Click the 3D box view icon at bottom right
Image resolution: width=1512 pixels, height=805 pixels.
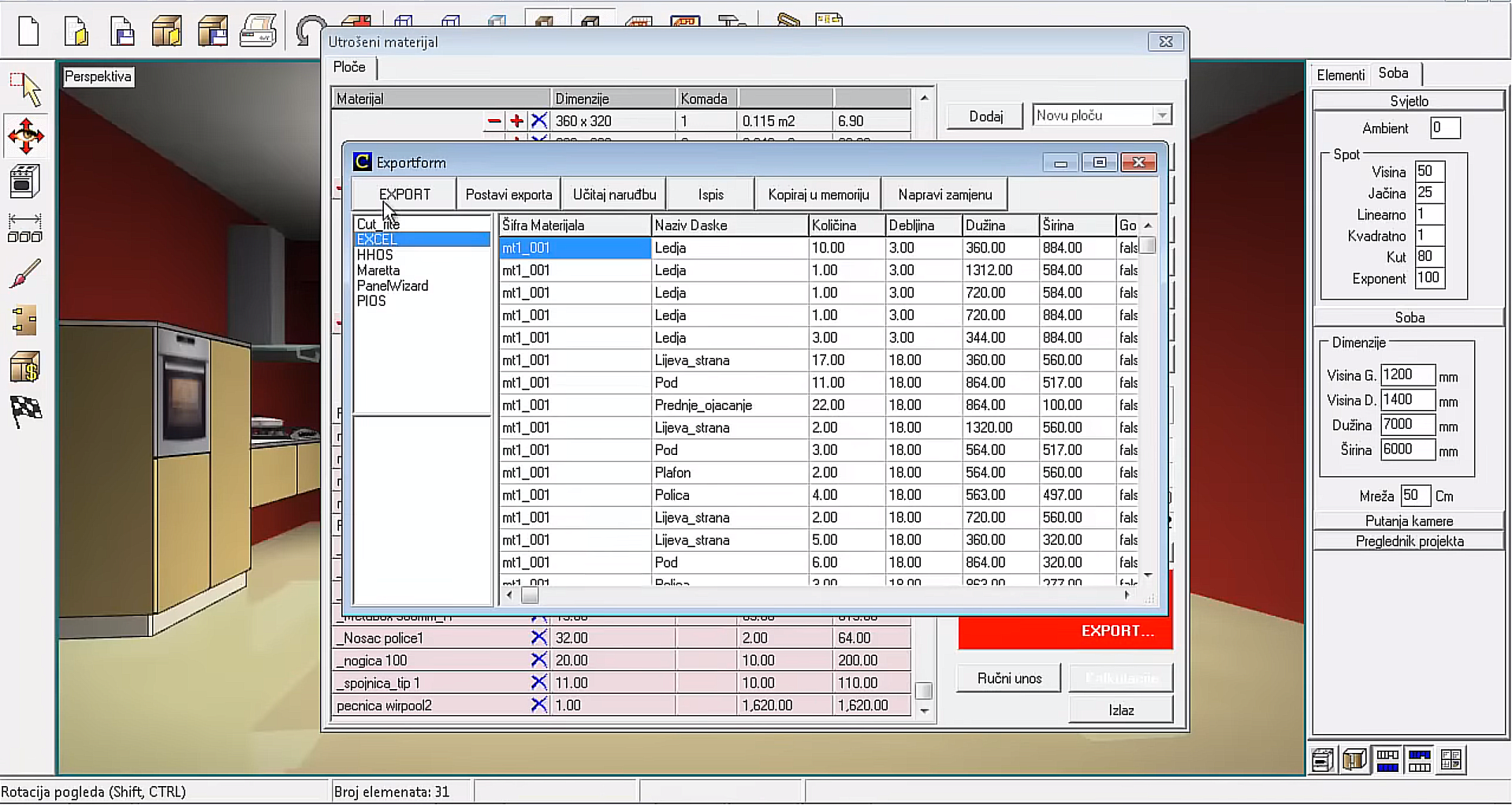point(1355,760)
